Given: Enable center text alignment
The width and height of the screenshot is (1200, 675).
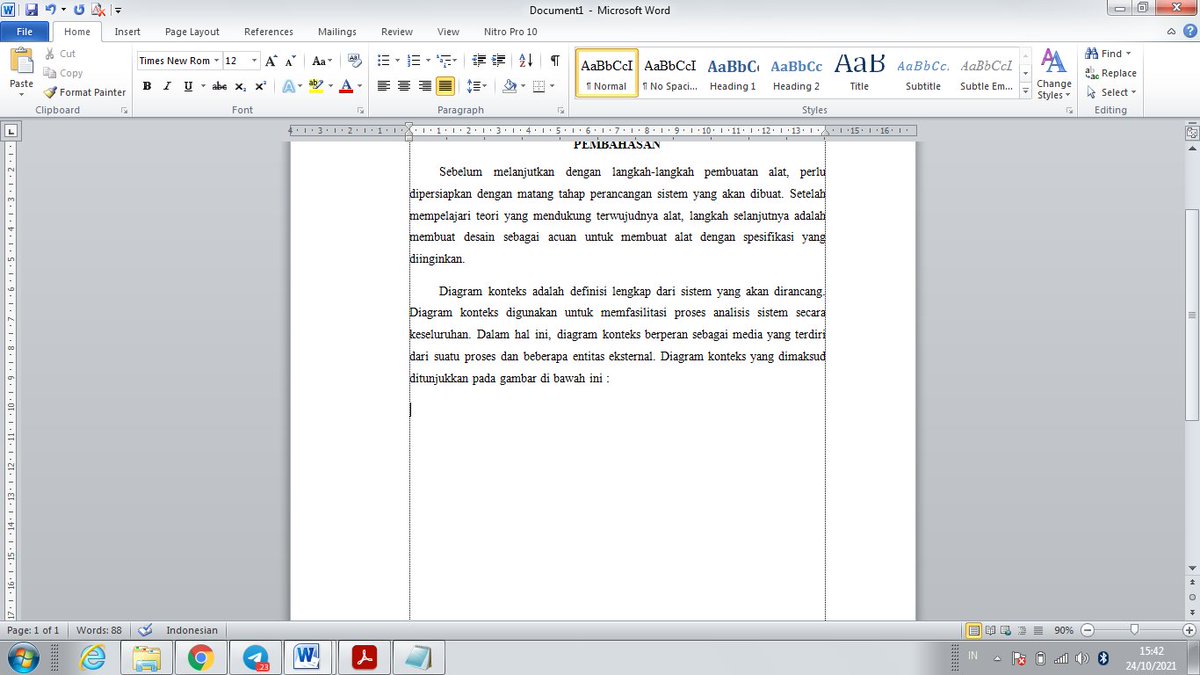Looking at the screenshot, I should pyautogui.click(x=403, y=86).
